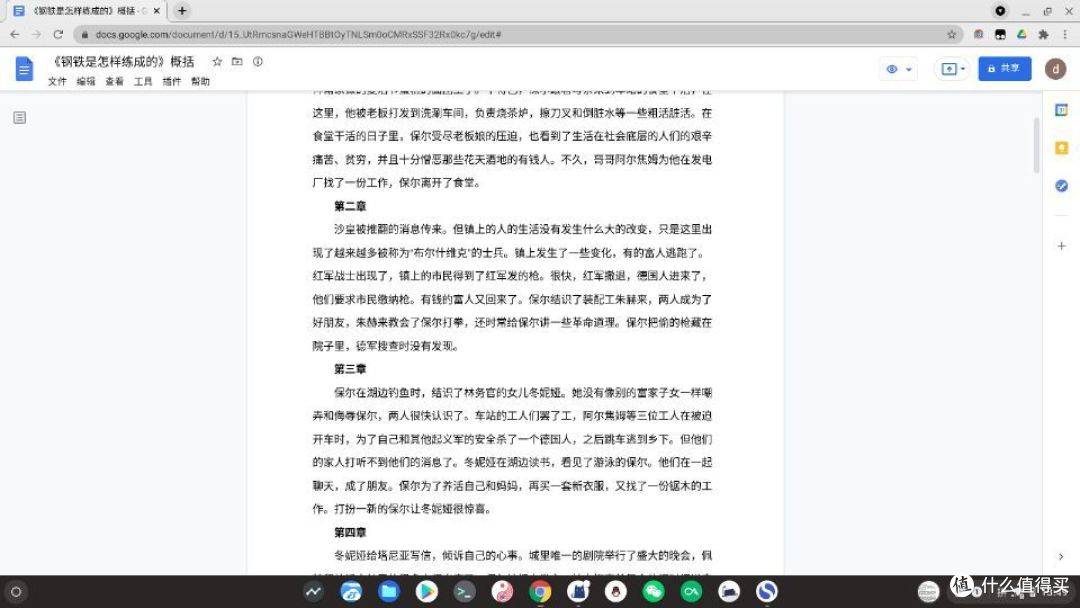Star this document
1080x608 pixels.
click(217, 61)
